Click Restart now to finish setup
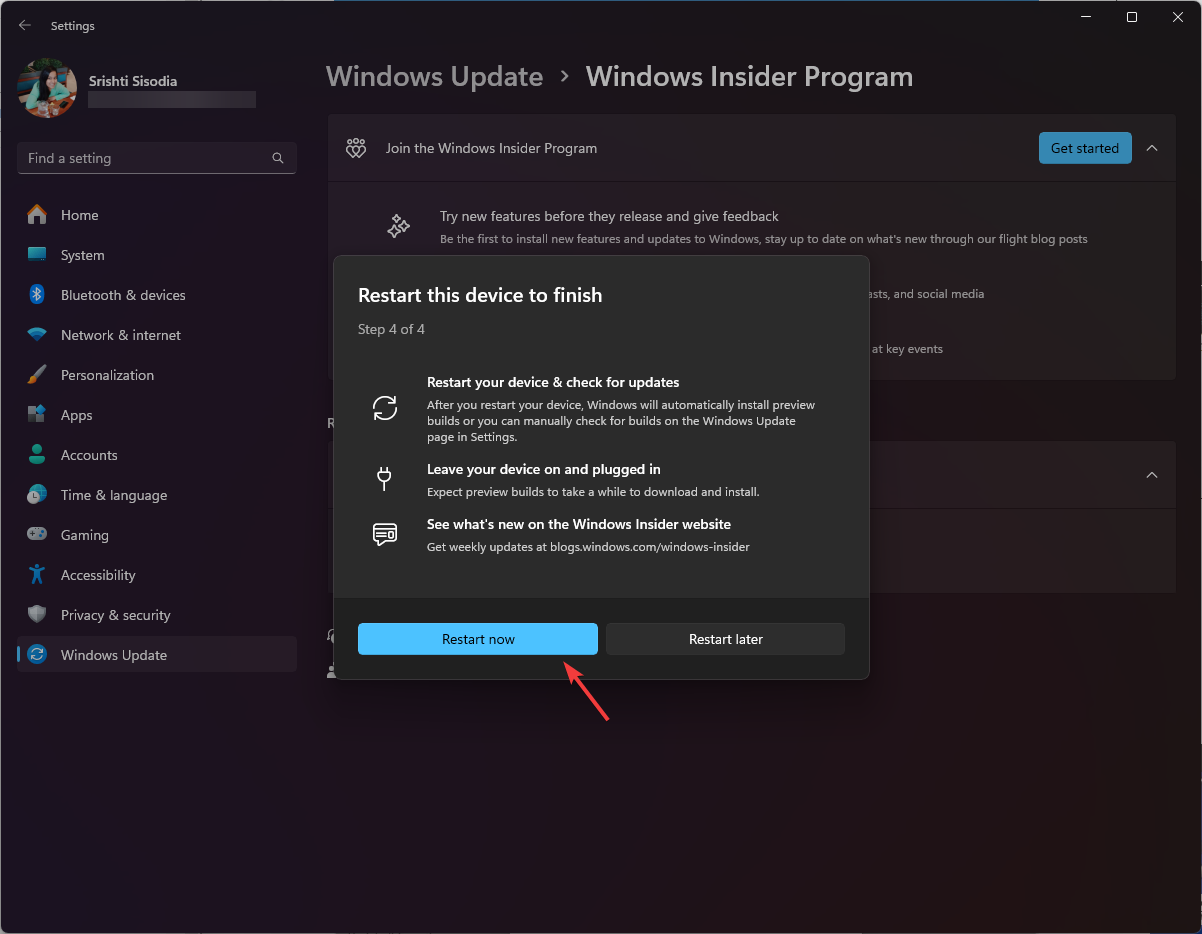Screen dimensions: 1202x934 pos(477,638)
